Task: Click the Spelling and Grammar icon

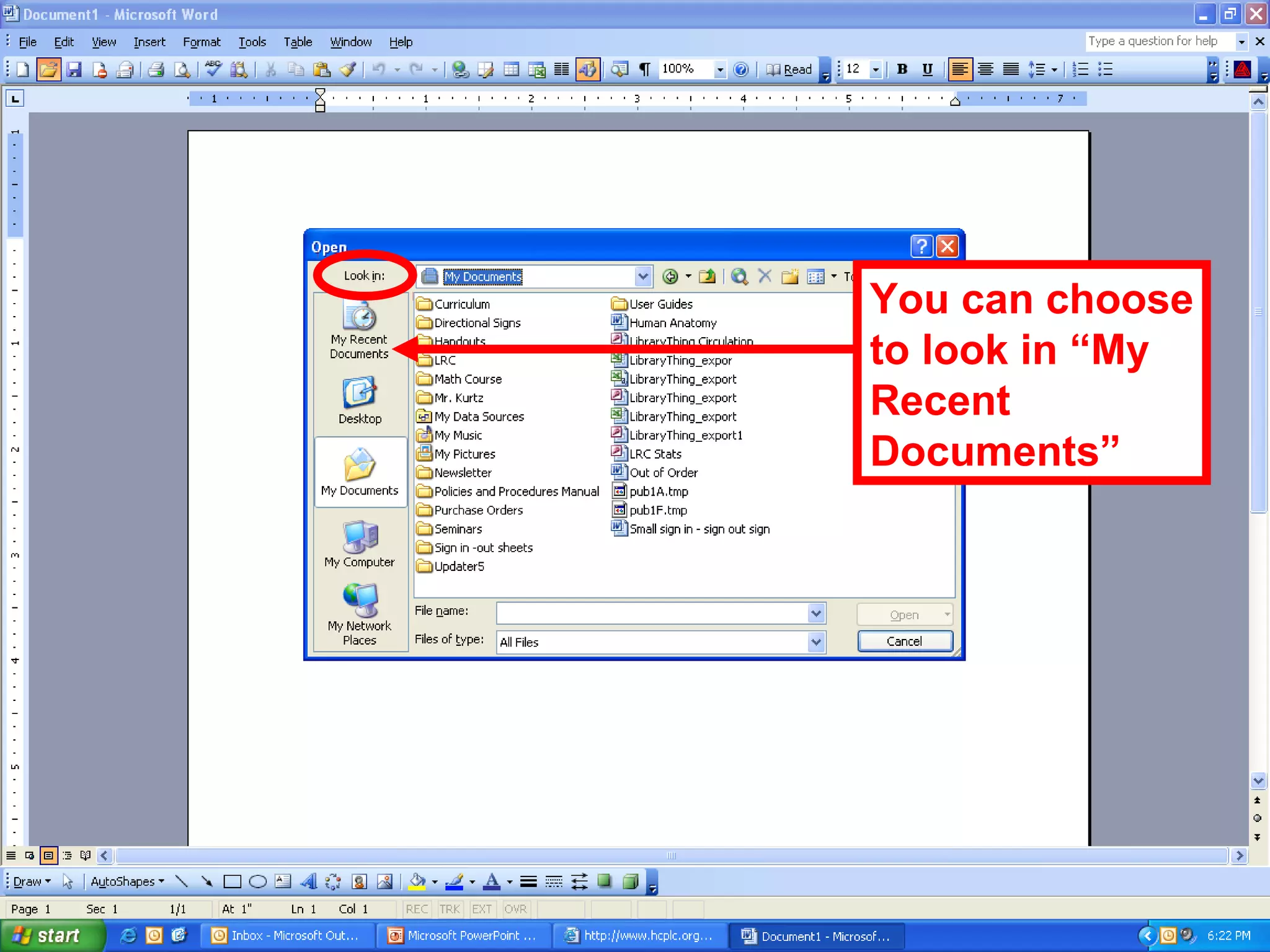Action: [x=213, y=69]
